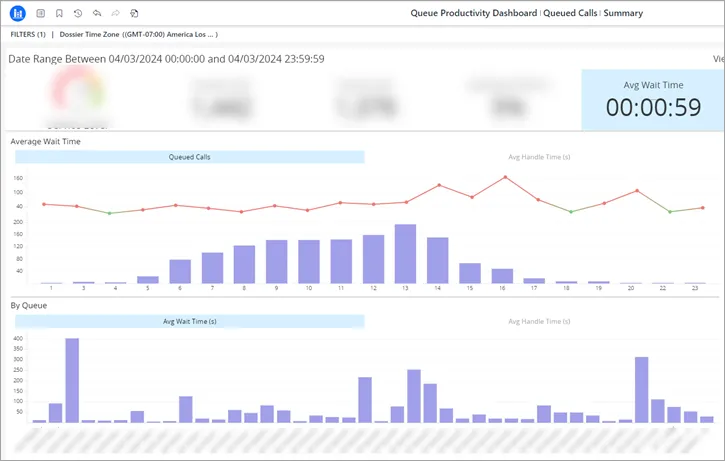Click the reset/history clock icon
This screenshot has width=725, height=461.
click(x=78, y=13)
